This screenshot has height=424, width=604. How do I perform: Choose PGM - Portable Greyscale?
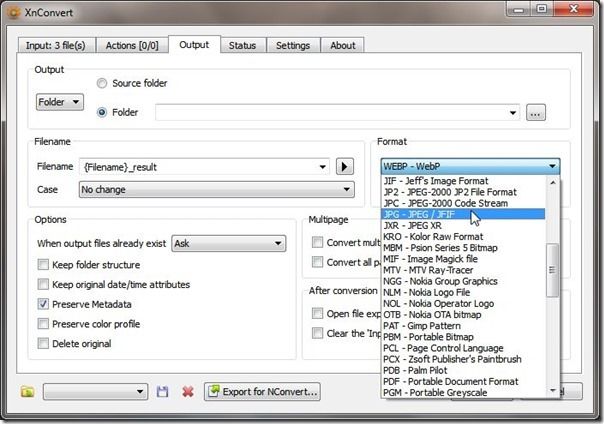463,393
